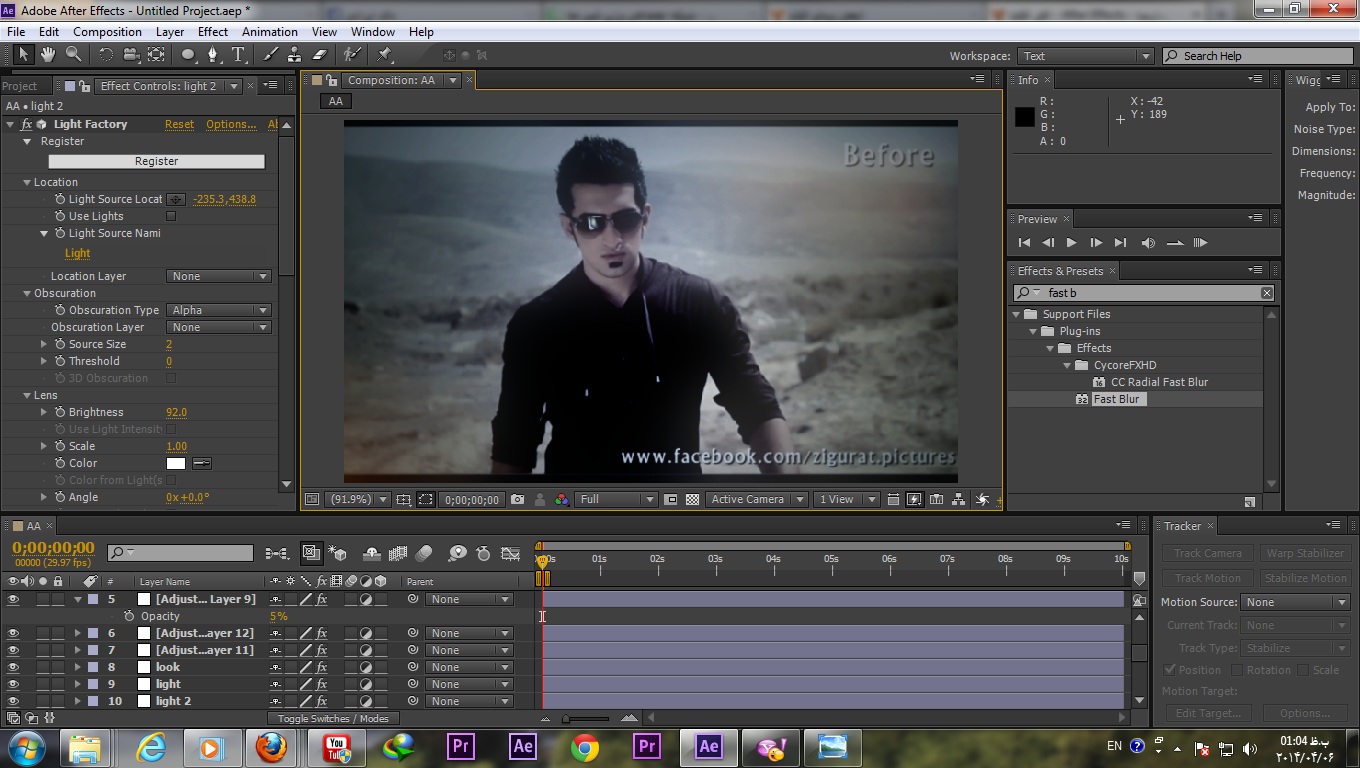Image resolution: width=1360 pixels, height=768 pixels.
Task: Click the Light Factory Color white swatch
Action: click(x=176, y=463)
